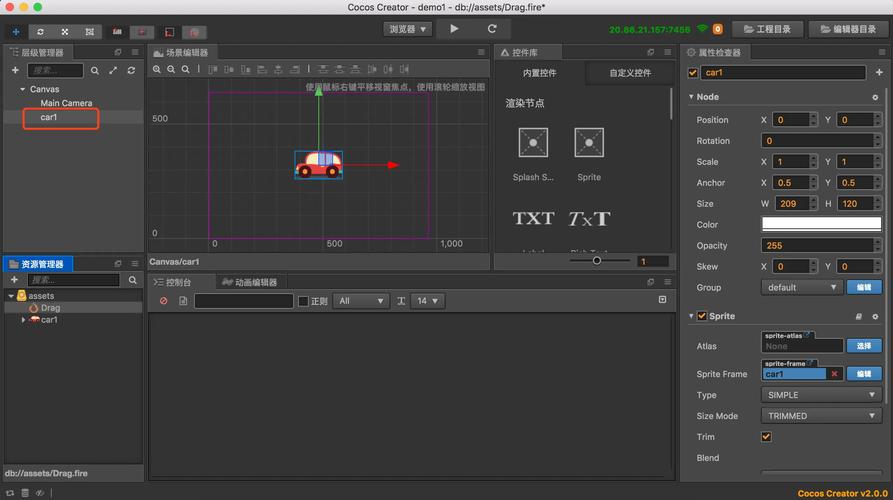
Task: Click the Sprite widget thumbnail
Action: [589, 142]
